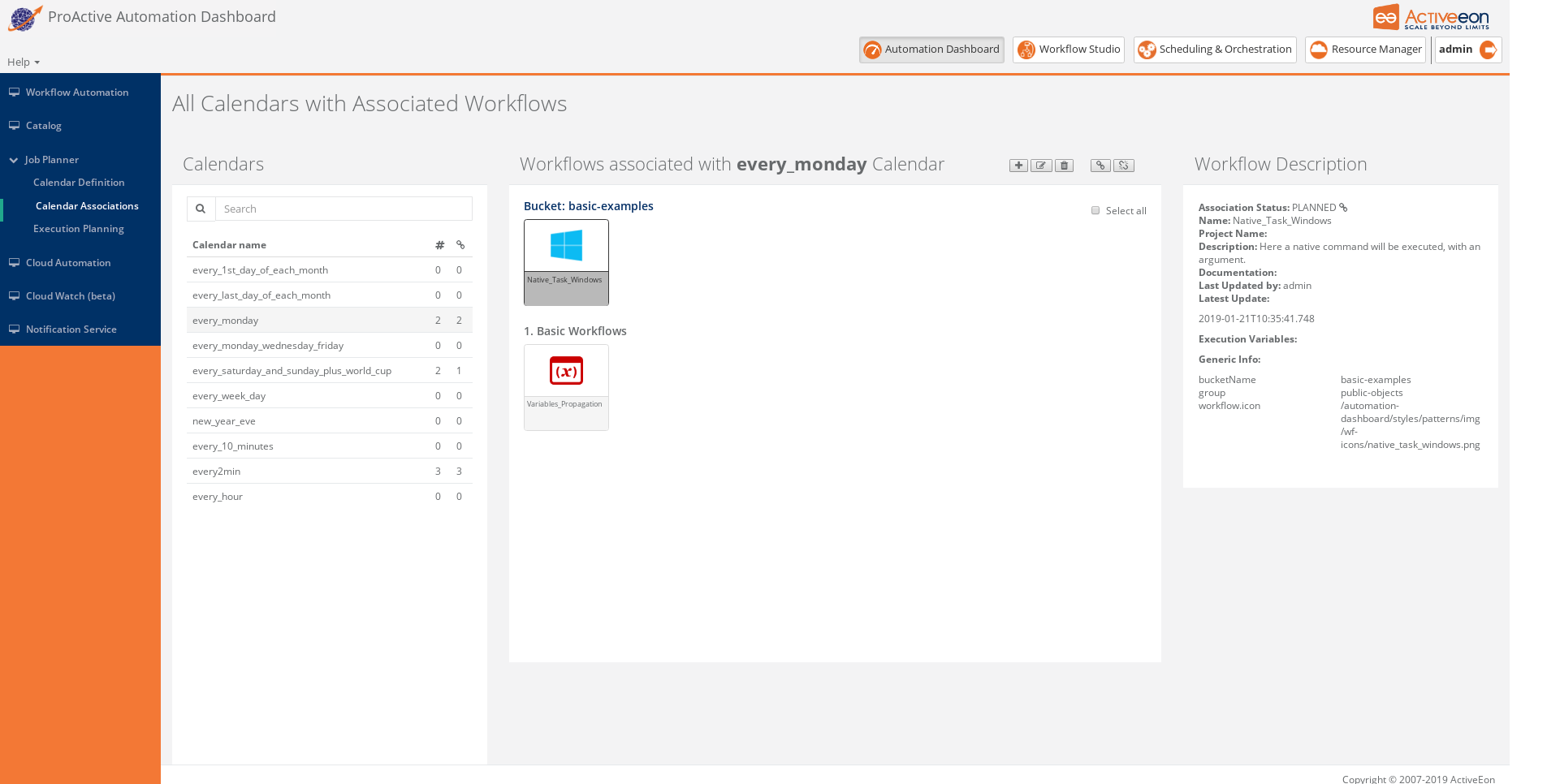
Task: Click the Cloud Watch monitor icon
Action: pos(14,296)
